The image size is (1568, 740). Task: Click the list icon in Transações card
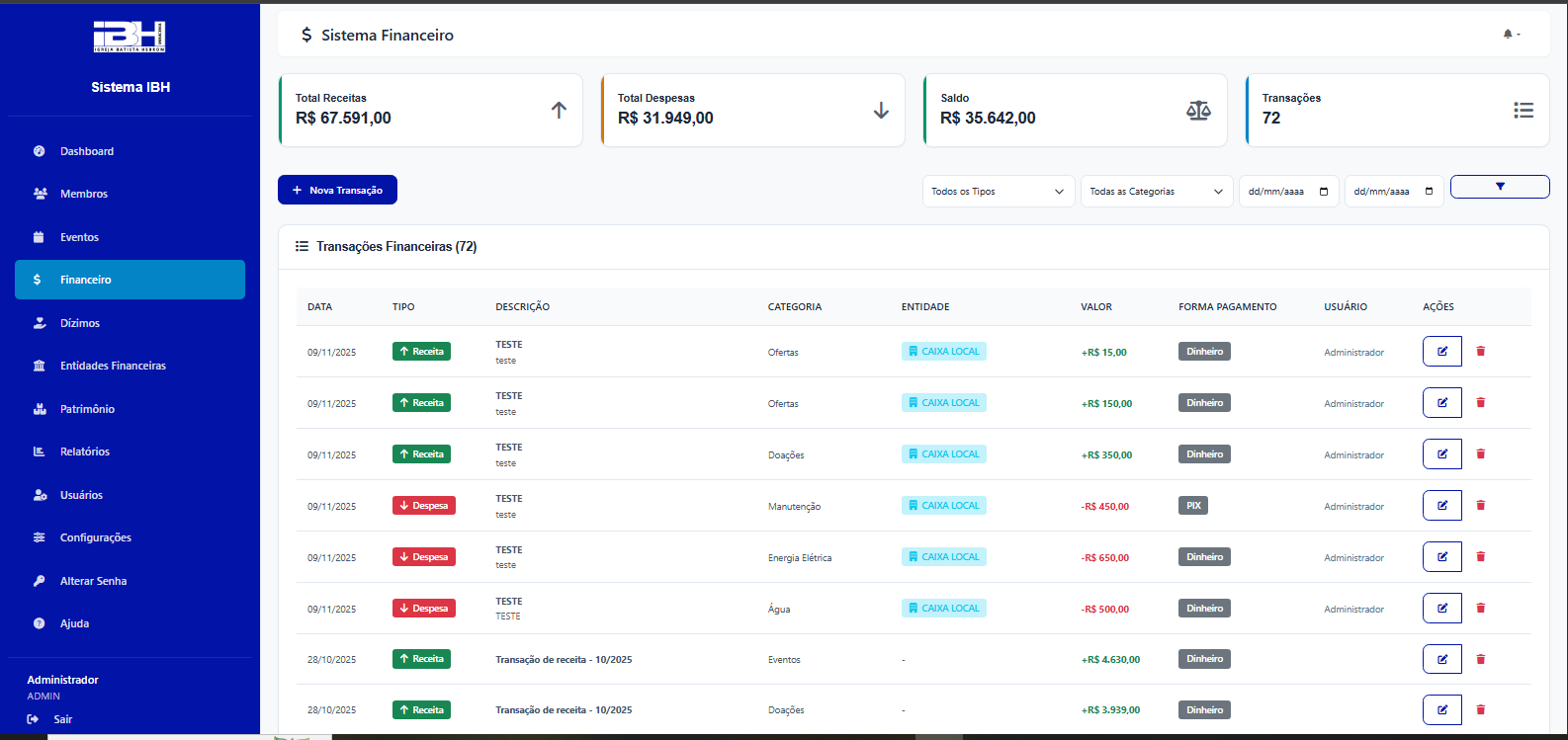[1523, 111]
